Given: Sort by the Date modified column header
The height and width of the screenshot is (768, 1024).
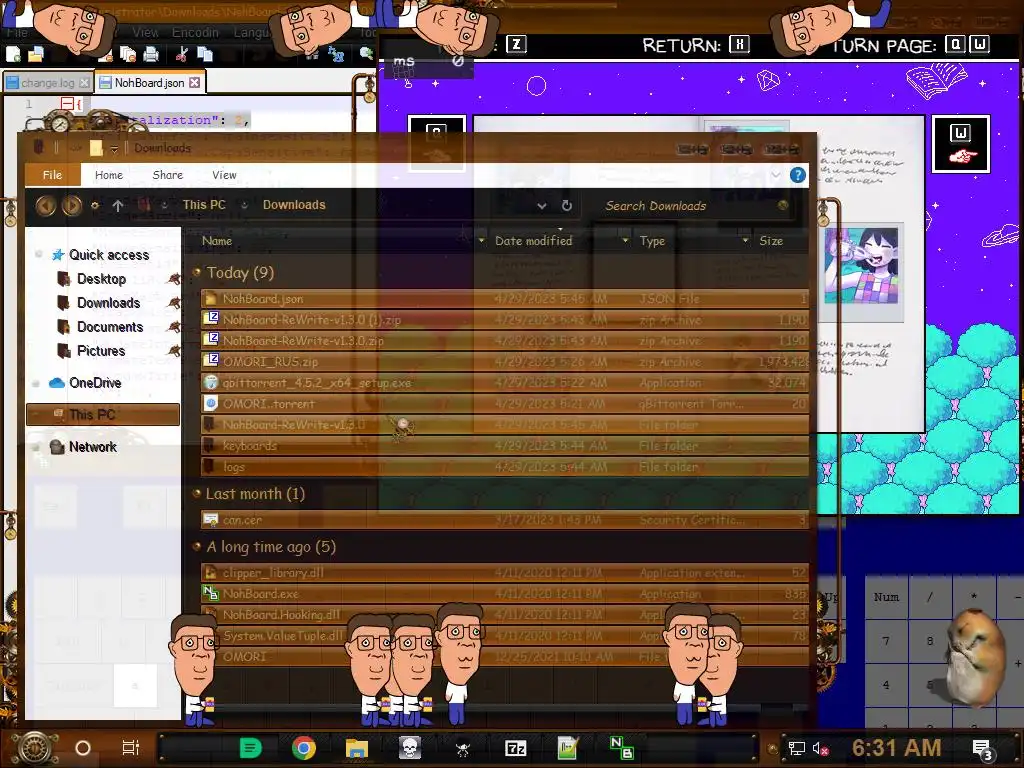Looking at the screenshot, I should [x=534, y=241].
